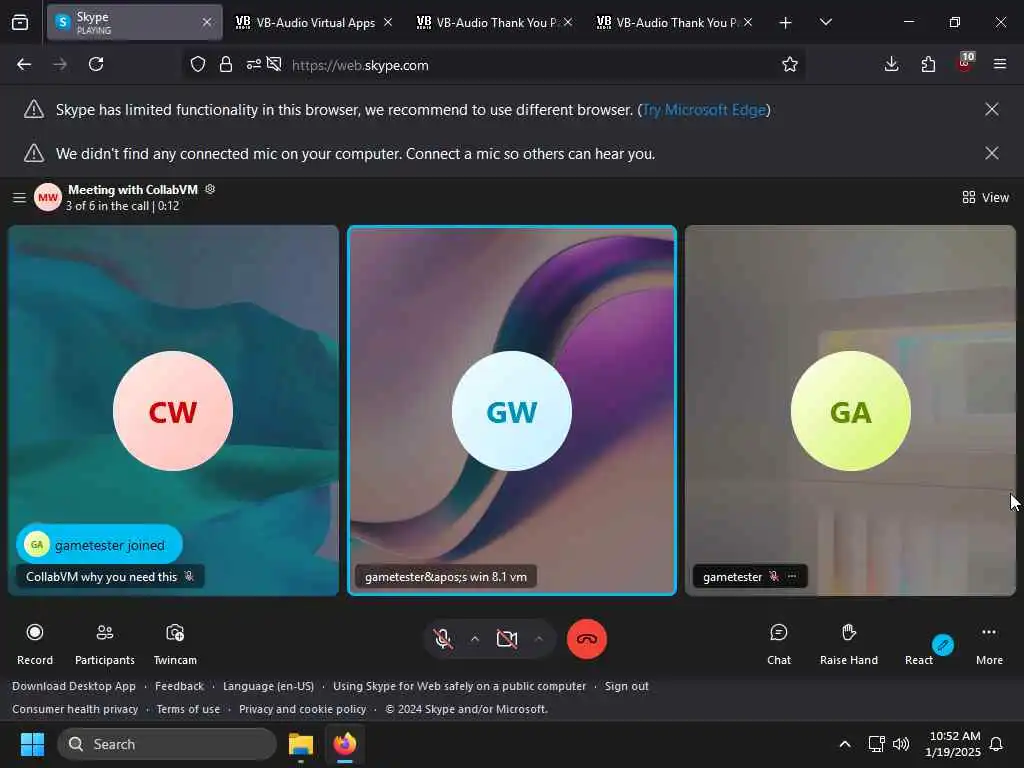Open the red extension with badge 10

click(965, 63)
